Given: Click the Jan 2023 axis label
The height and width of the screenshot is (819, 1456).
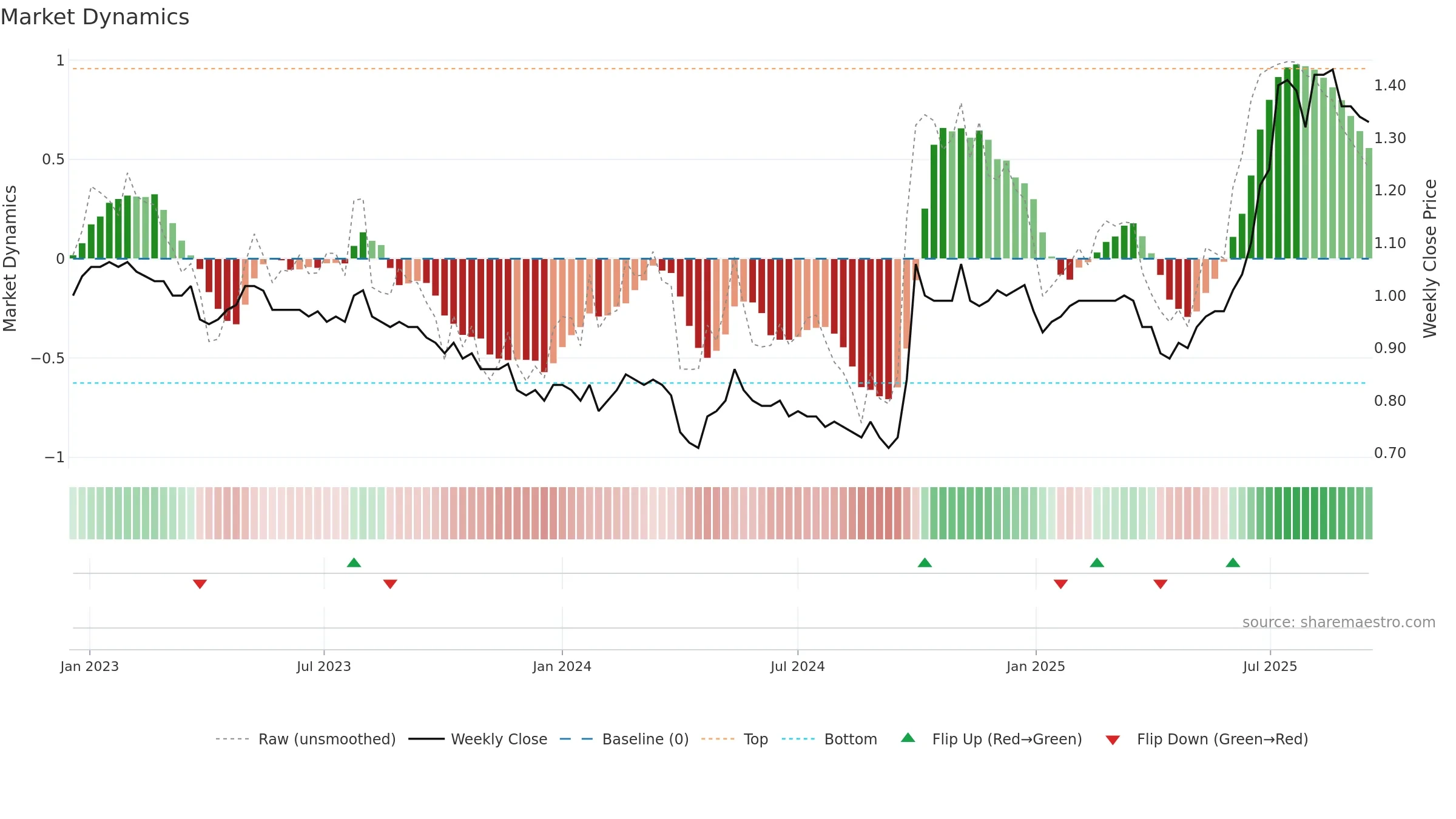Looking at the screenshot, I should coord(90,666).
